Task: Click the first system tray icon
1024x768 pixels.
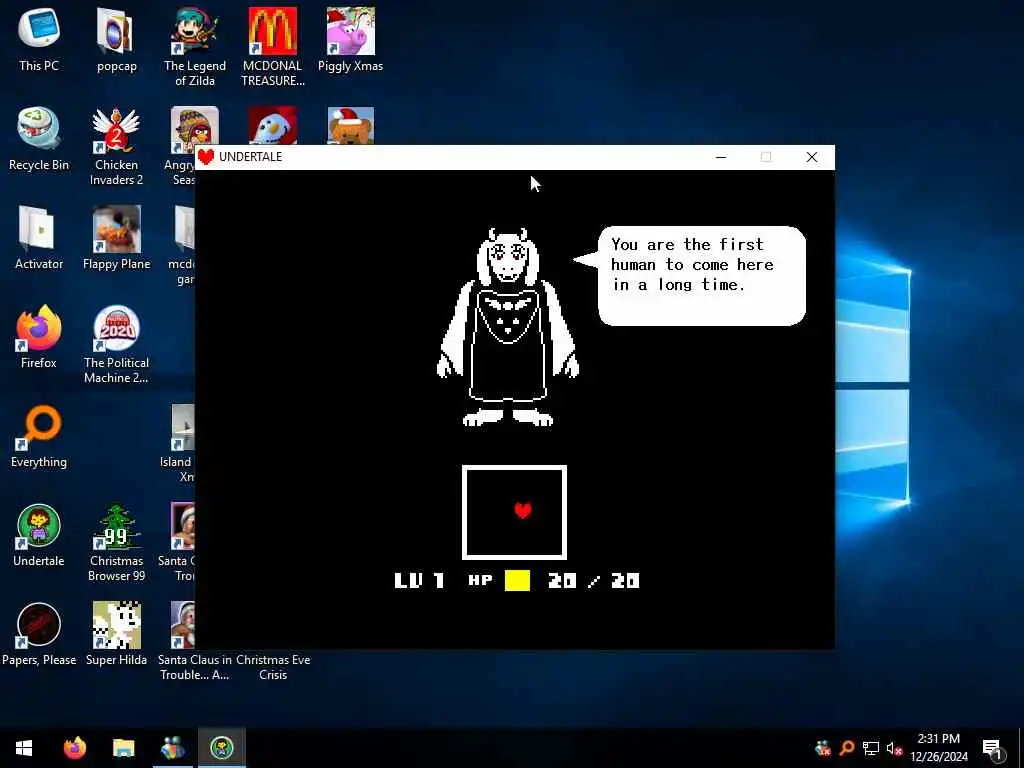Action: click(x=823, y=748)
